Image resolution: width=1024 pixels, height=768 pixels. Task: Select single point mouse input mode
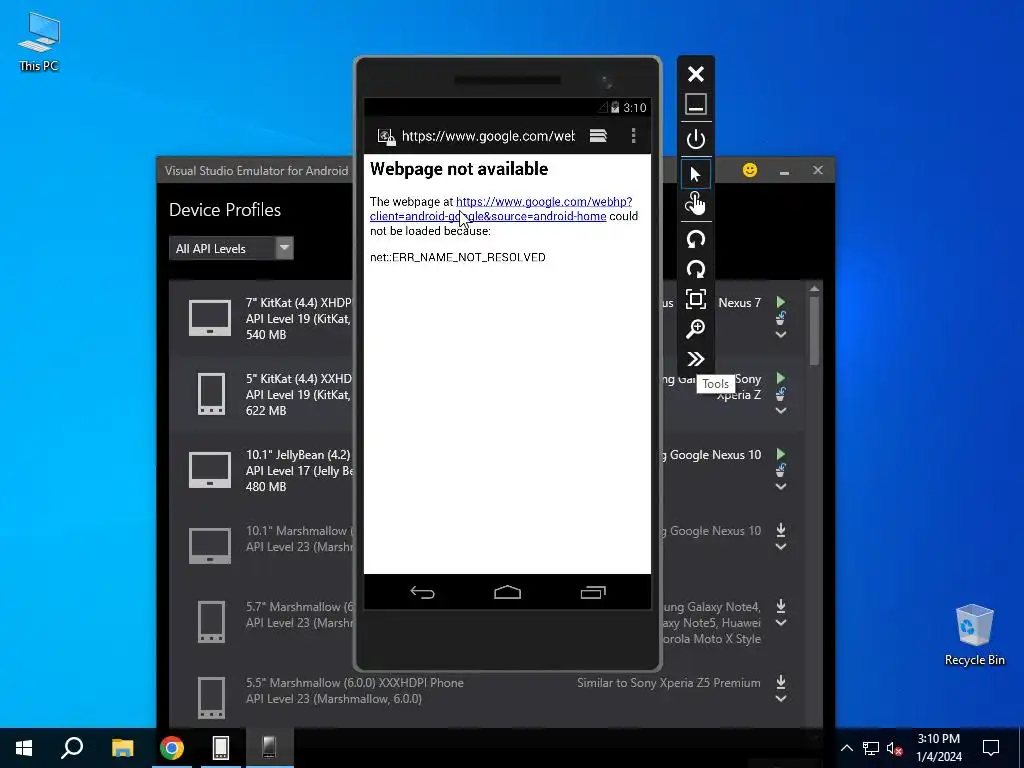(696, 174)
